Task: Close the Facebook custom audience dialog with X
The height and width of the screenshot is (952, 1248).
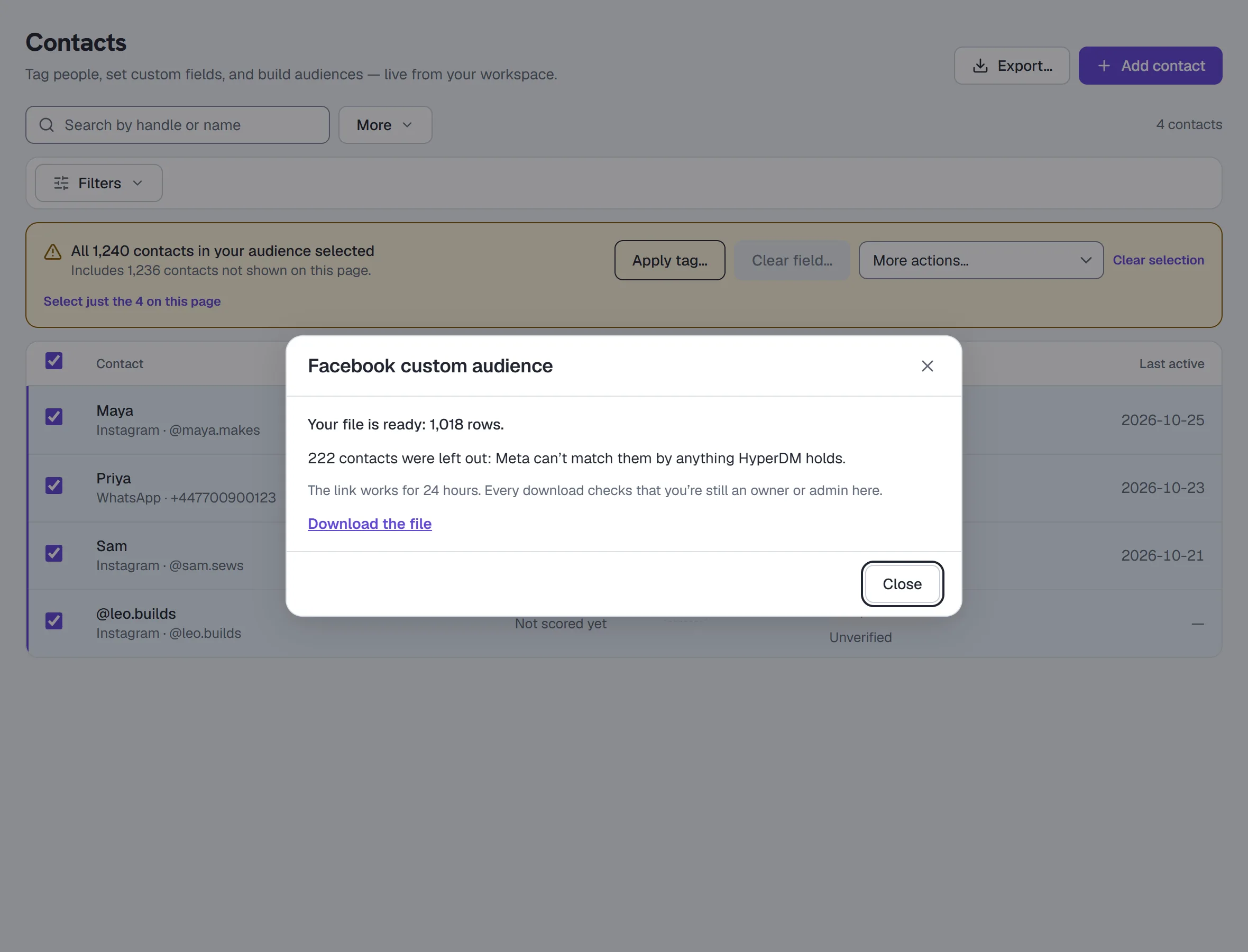Action: click(927, 366)
